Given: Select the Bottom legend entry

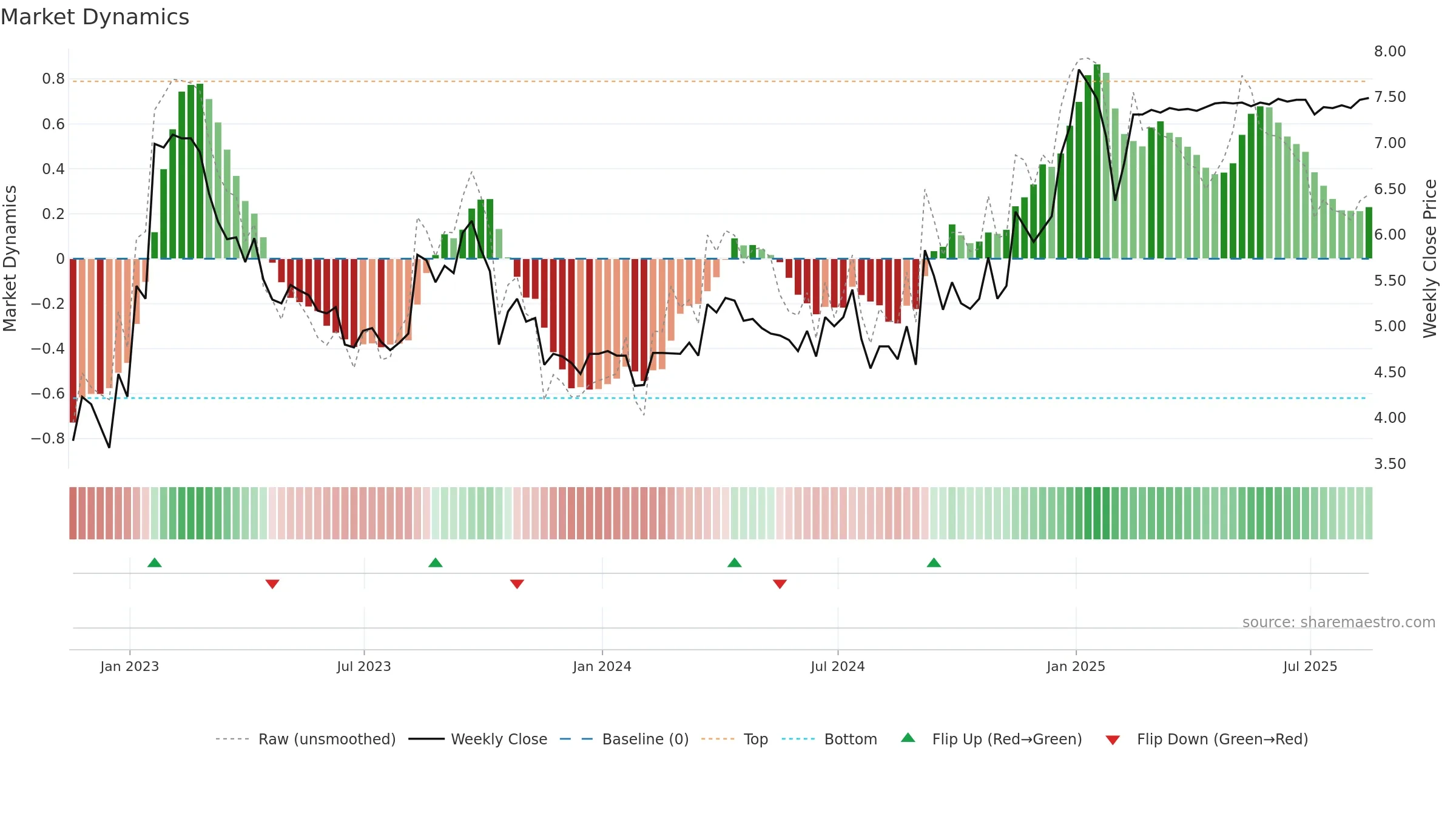Looking at the screenshot, I should coord(829,739).
